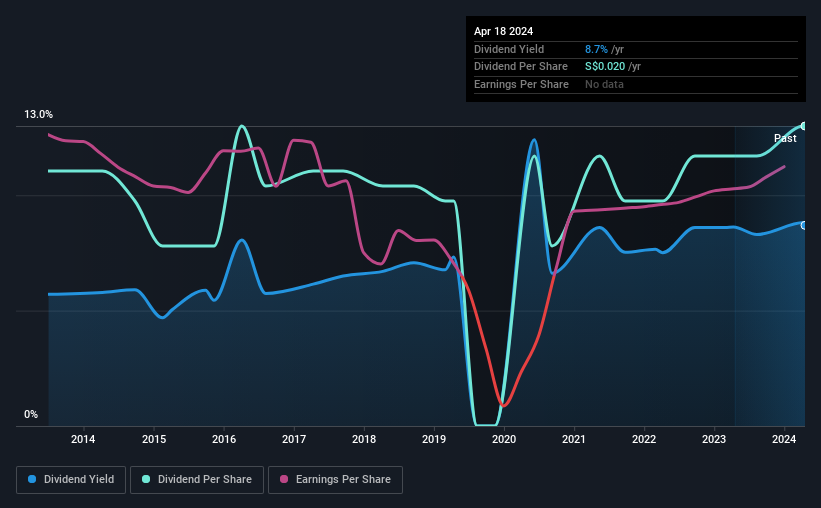Viewport: 821px width, 508px height.
Task: Select the 2014 label on the time axis
Action: pos(83,439)
